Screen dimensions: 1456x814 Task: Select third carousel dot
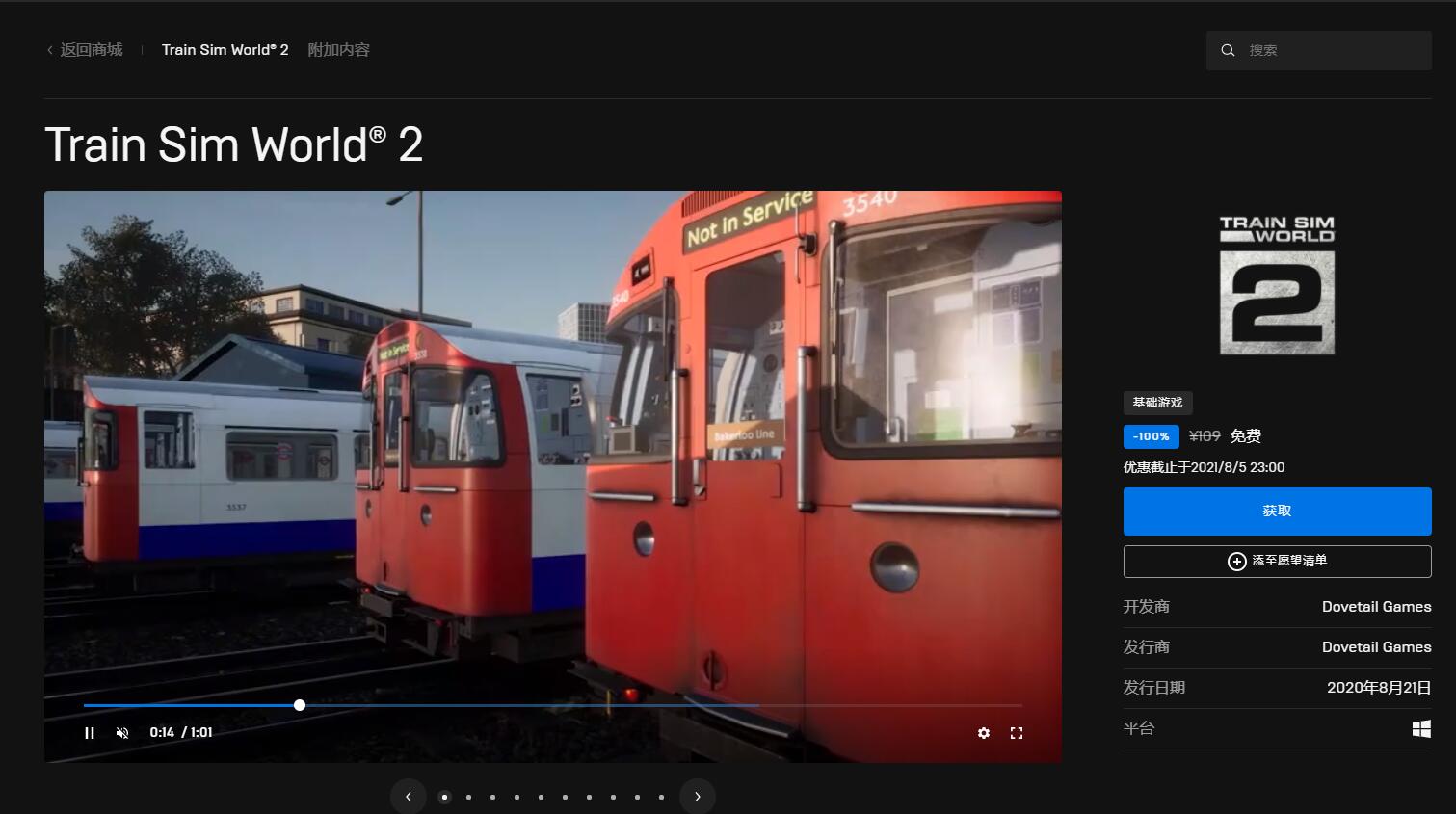[492, 797]
